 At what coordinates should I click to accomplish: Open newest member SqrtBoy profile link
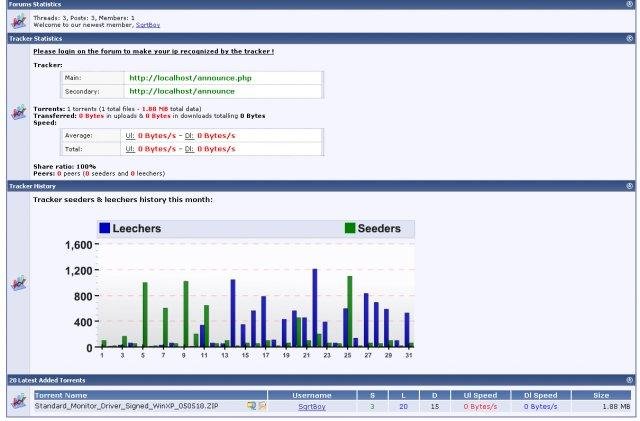tap(148, 25)
